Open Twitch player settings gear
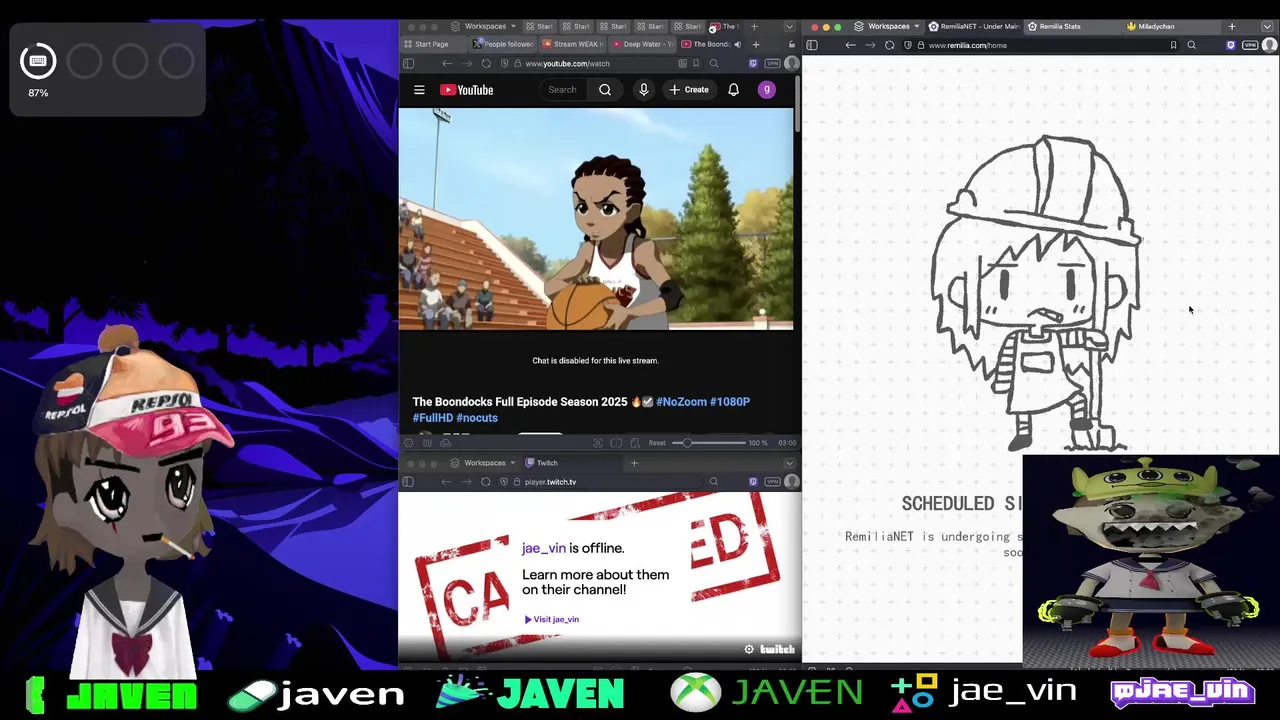Viewport: 1280px width, 720px height. [749, 649]
